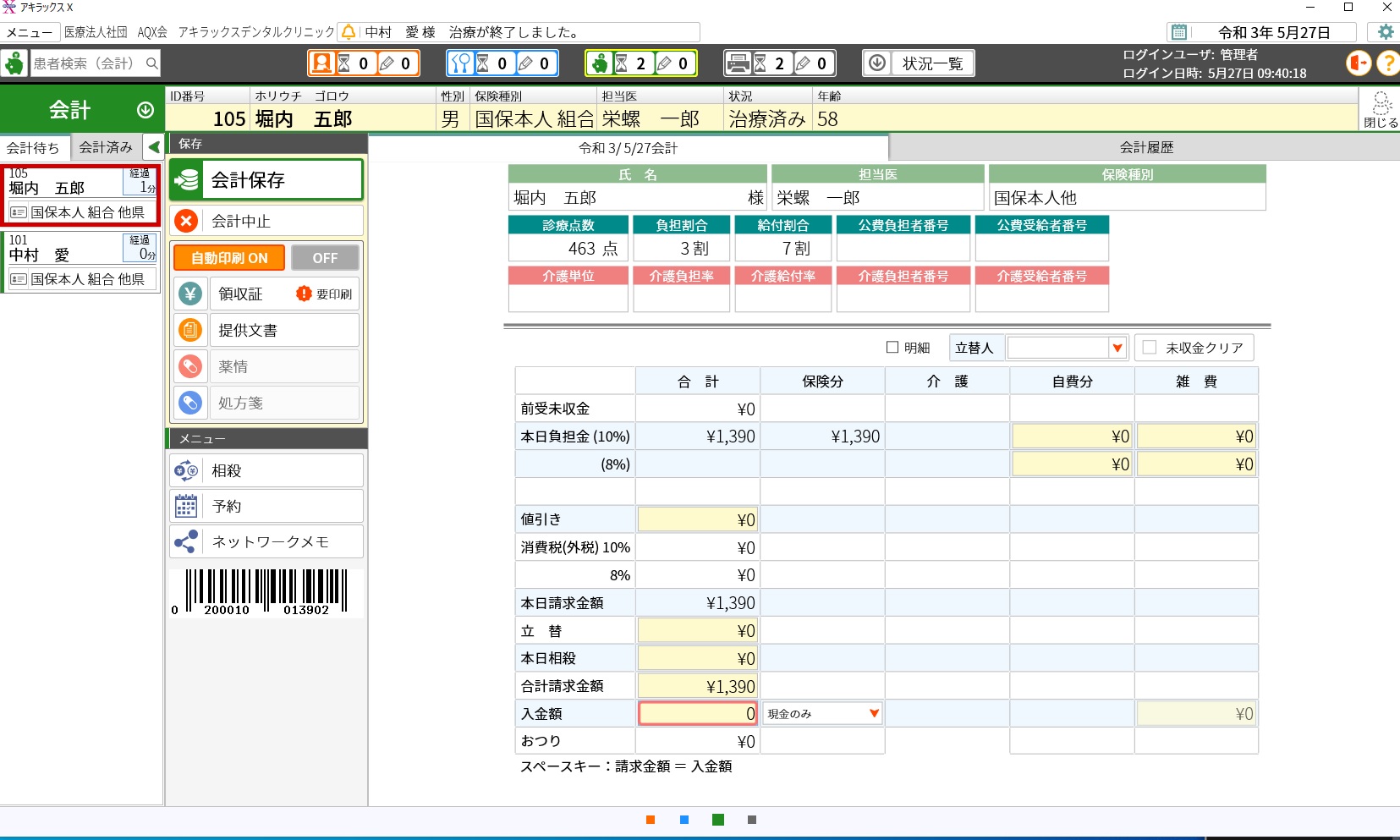
Task: Click 会計中止 button
Action: point(266,221)
